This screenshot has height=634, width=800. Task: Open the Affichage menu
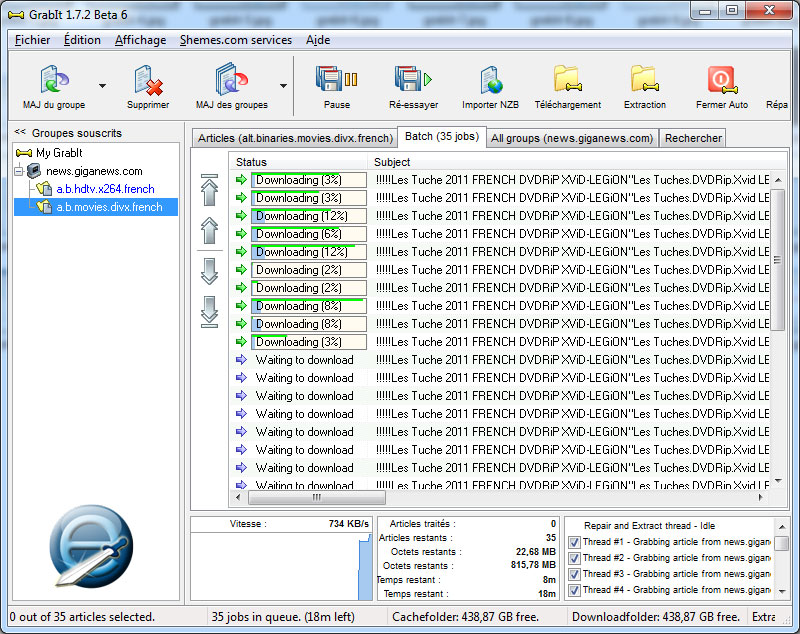pos(140,40)
